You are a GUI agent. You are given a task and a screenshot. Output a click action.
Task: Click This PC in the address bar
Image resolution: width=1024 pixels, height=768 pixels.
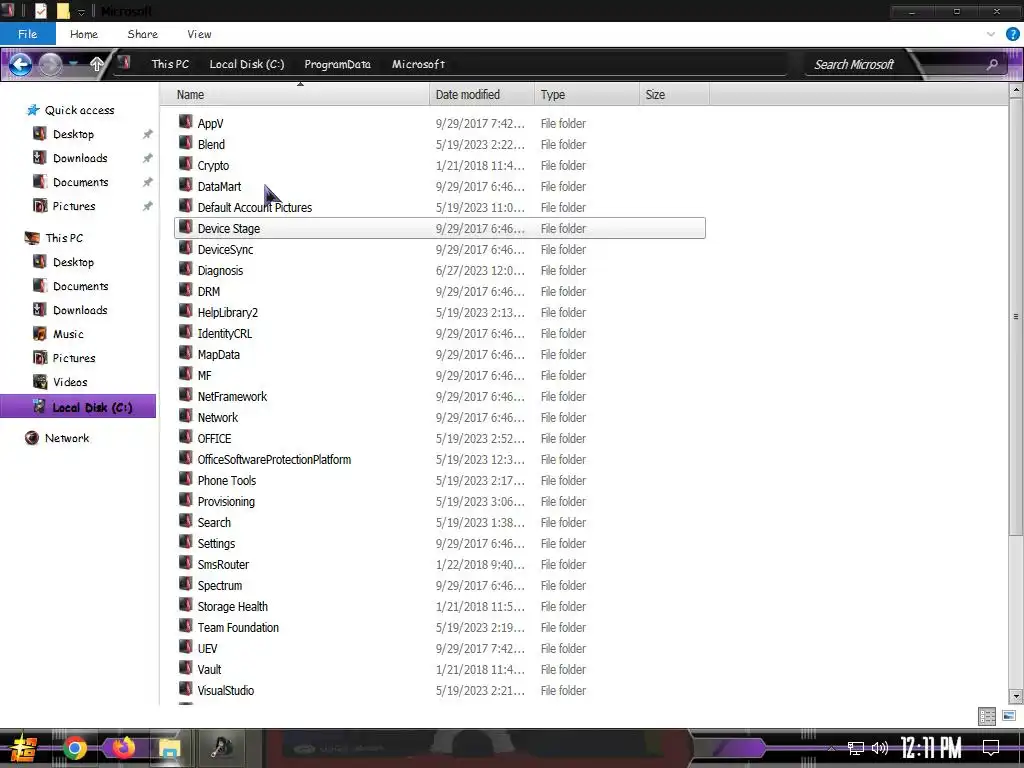(170, 64)
